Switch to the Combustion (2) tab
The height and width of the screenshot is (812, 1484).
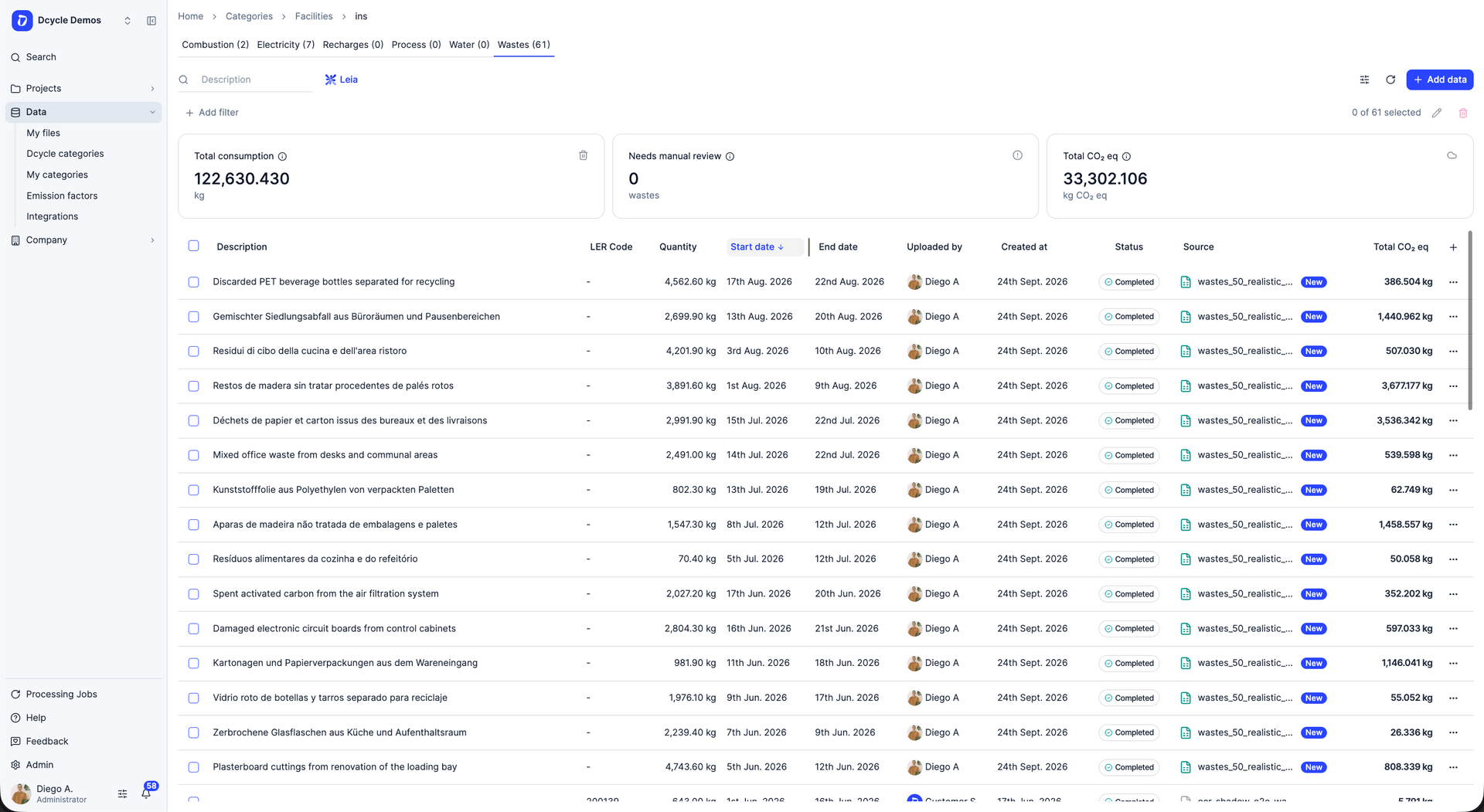coord(215,45)
